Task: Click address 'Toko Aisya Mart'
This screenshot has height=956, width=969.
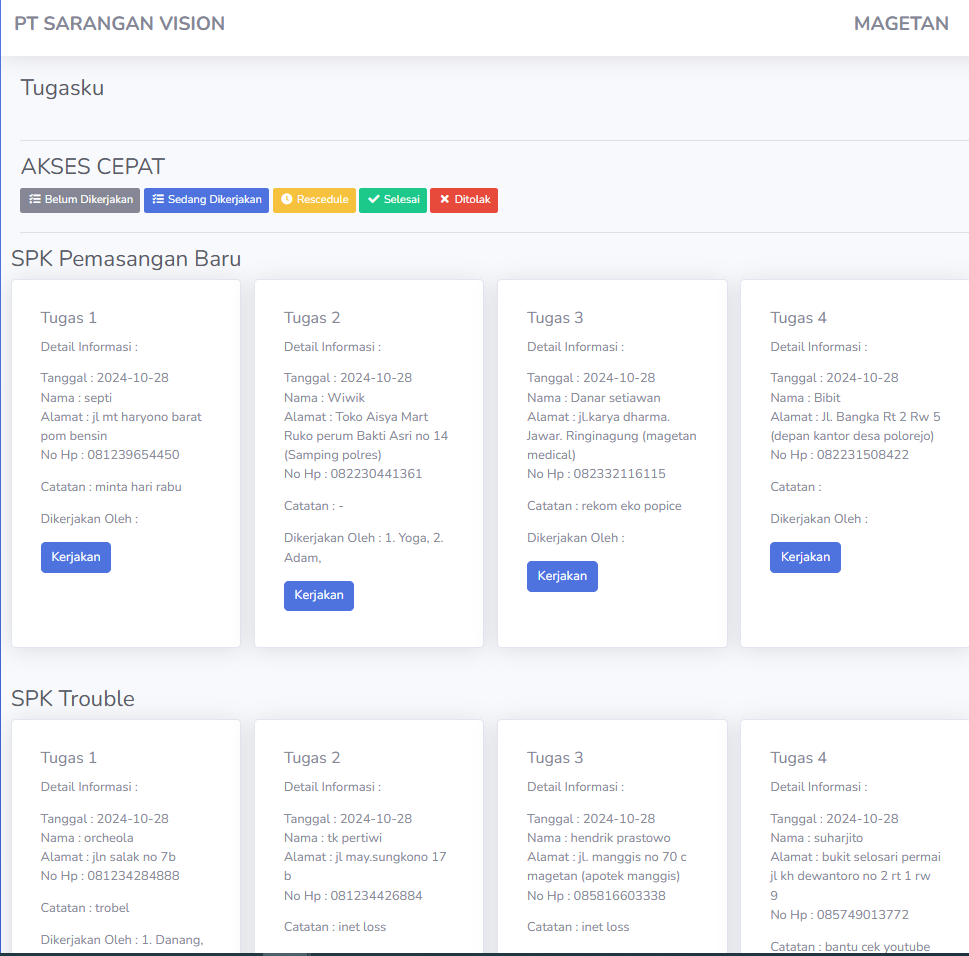Action: 382,417
